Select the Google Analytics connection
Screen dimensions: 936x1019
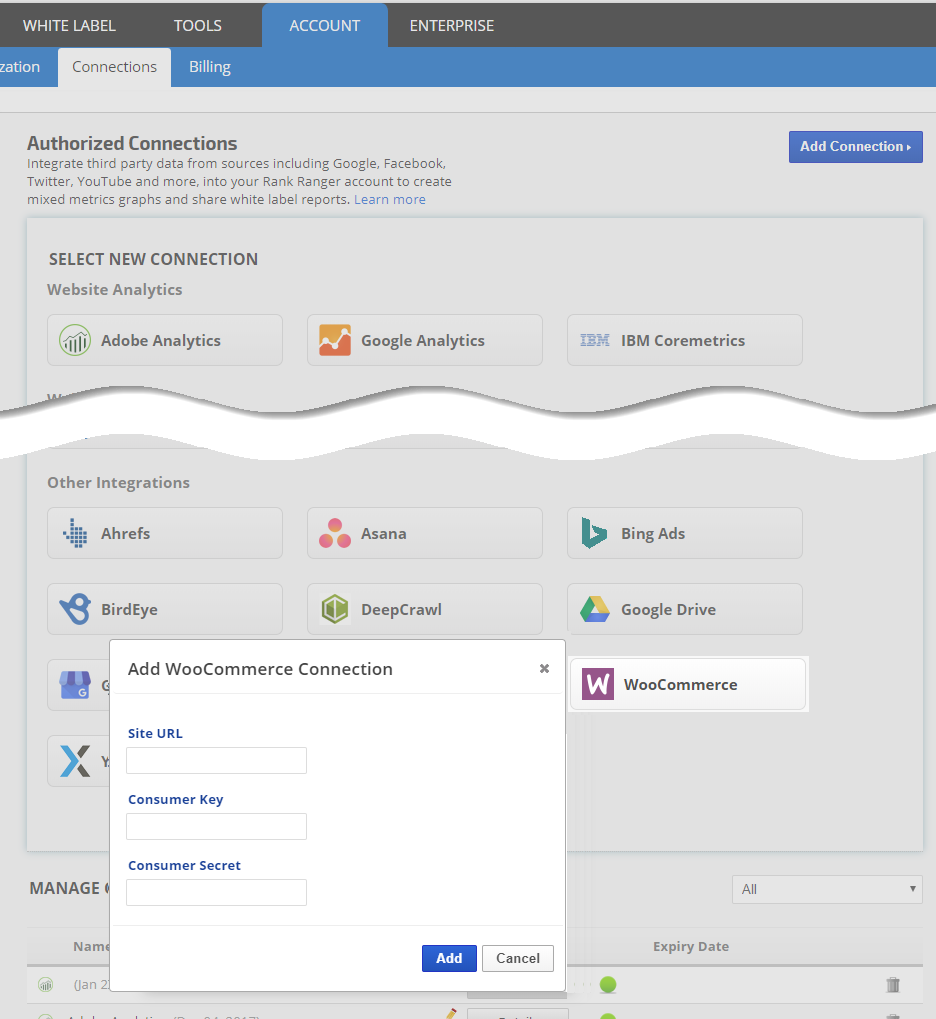point(424,340)
